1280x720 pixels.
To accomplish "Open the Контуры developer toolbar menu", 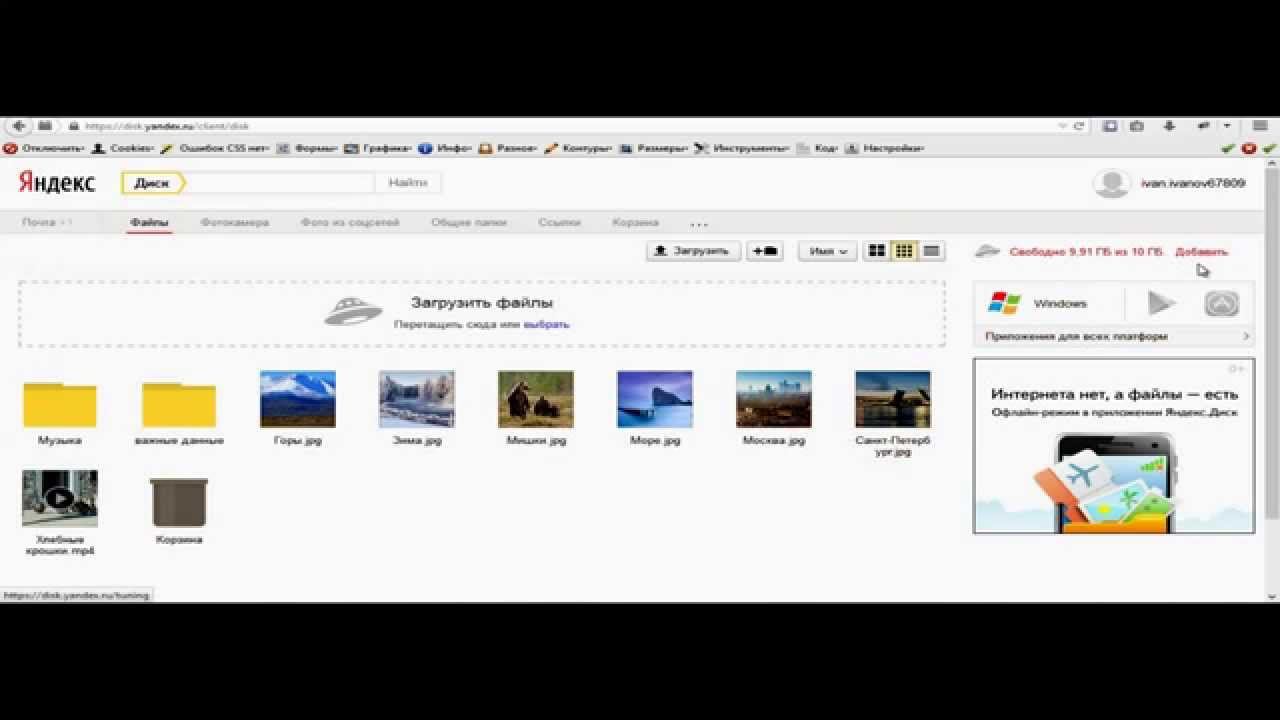I will click(x=578, y=148).
